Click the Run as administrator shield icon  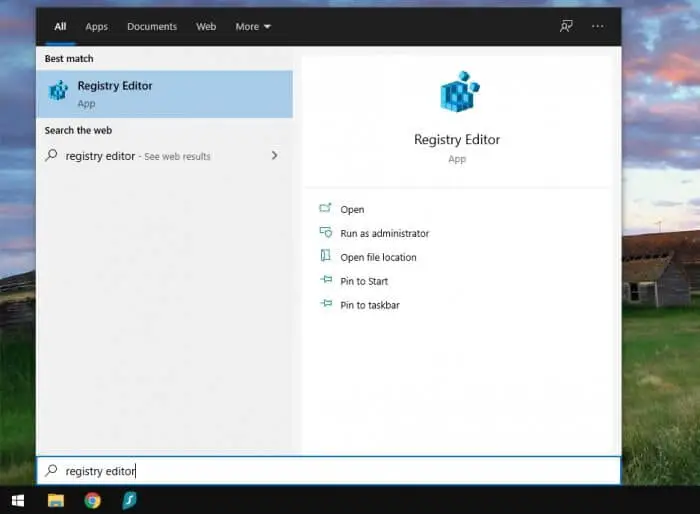tap(325, 232)
